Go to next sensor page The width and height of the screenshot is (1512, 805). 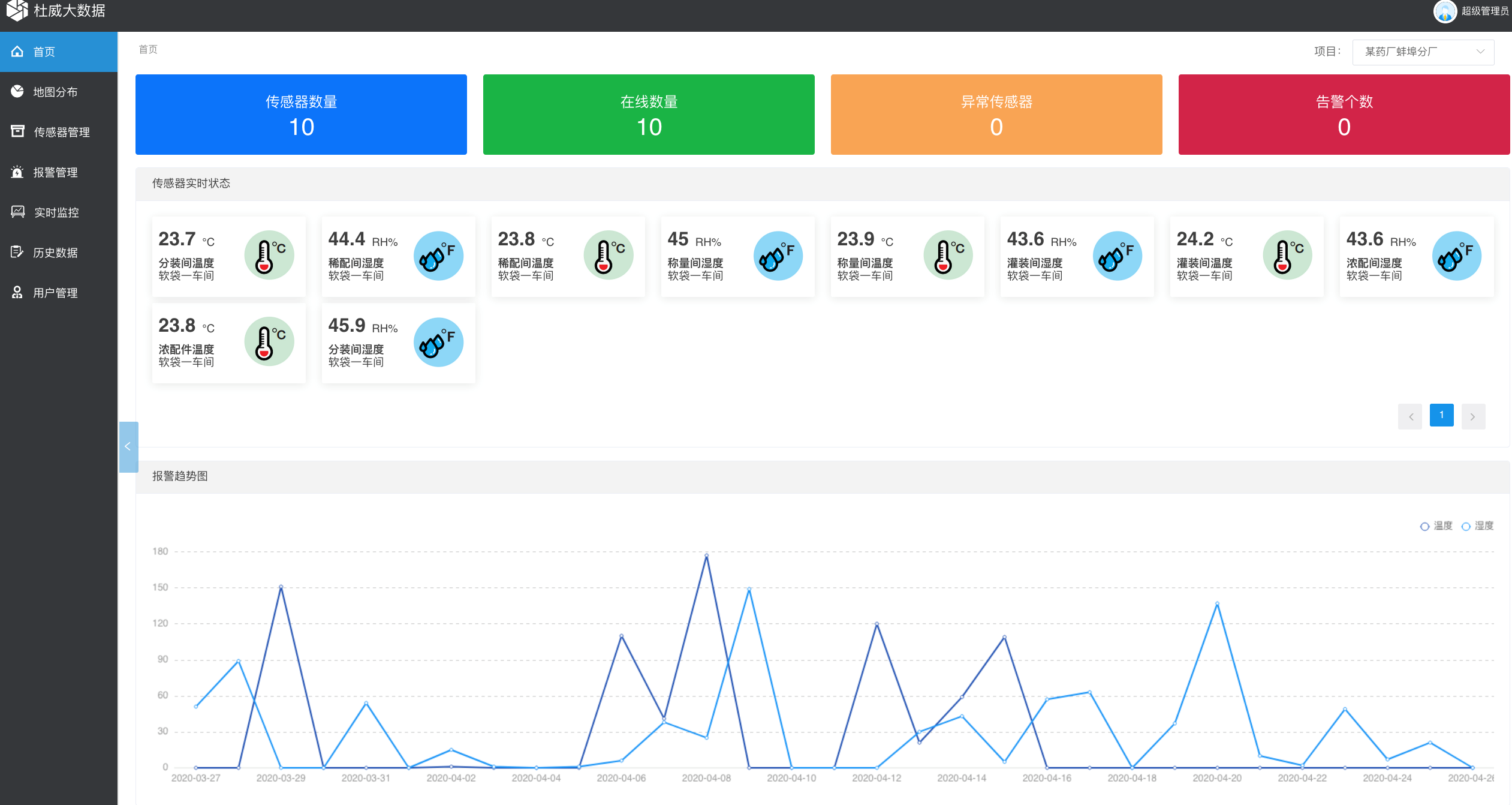pos(1473,416)
